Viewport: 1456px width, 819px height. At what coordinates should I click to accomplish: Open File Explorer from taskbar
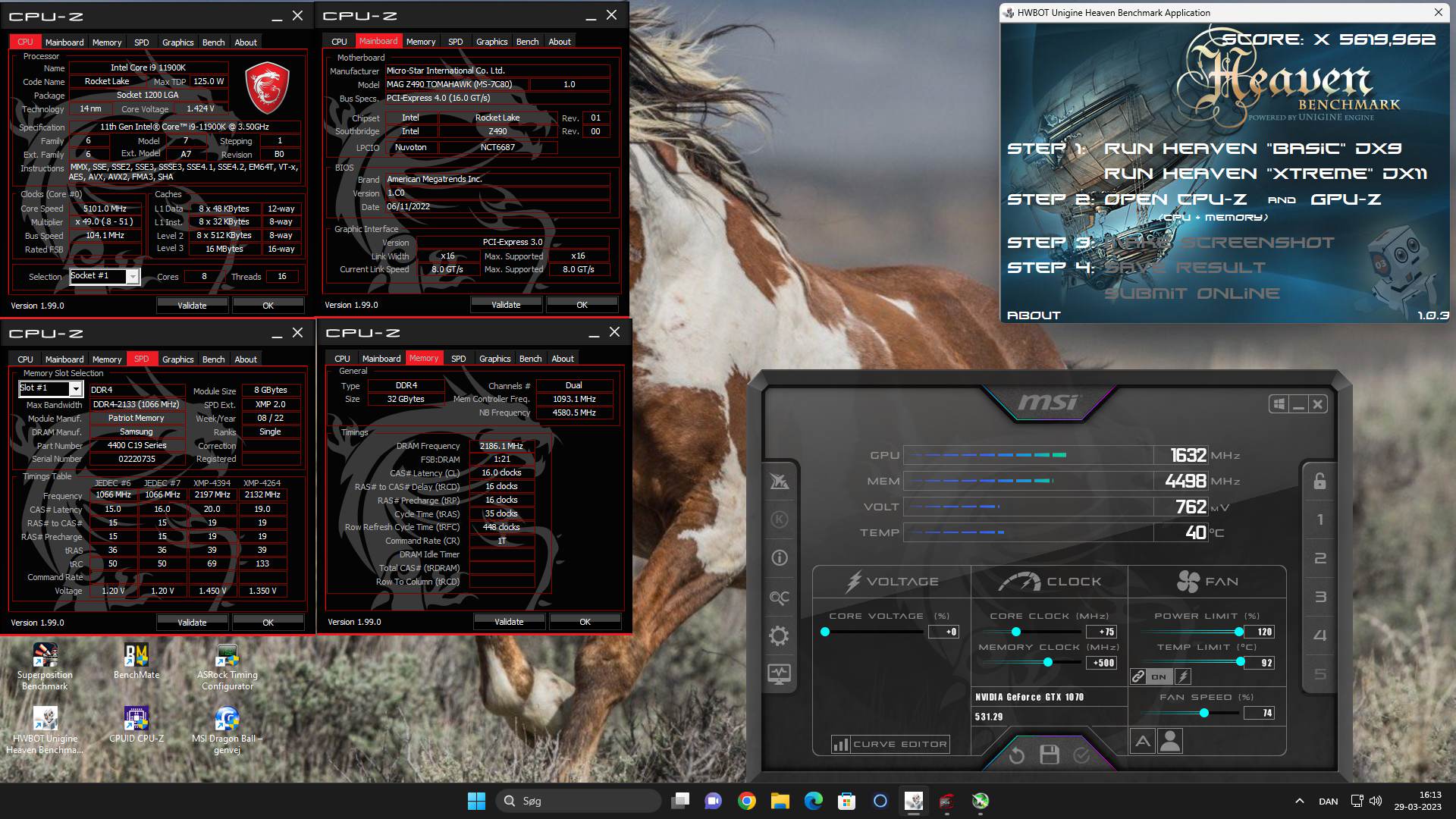[x=780, y=801]
